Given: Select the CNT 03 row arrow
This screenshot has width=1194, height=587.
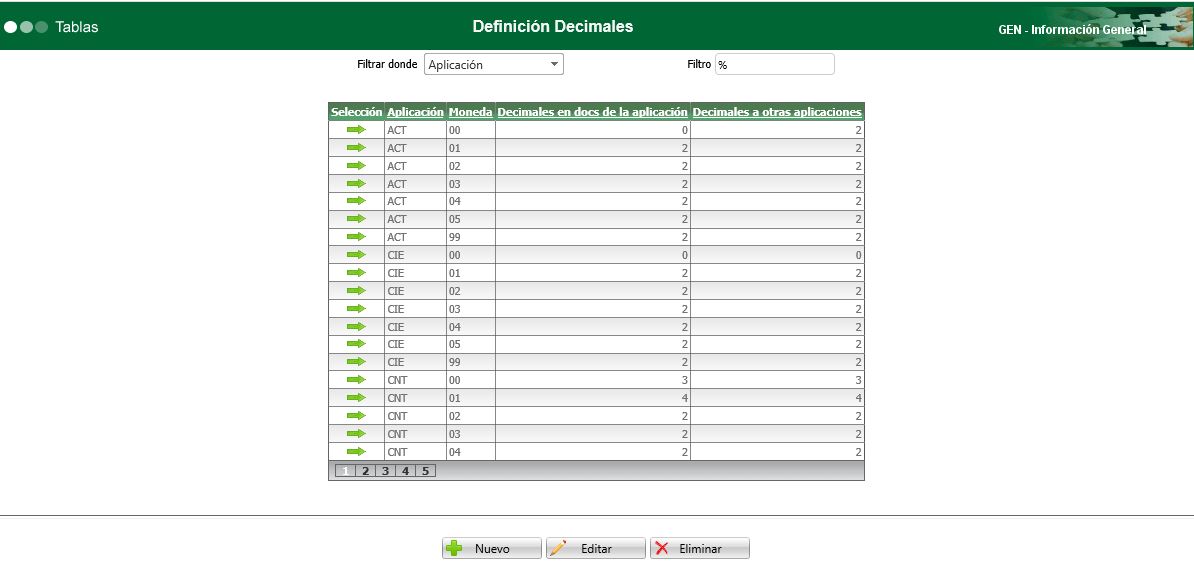Looking at the screenshot, I should pos(356,434).
